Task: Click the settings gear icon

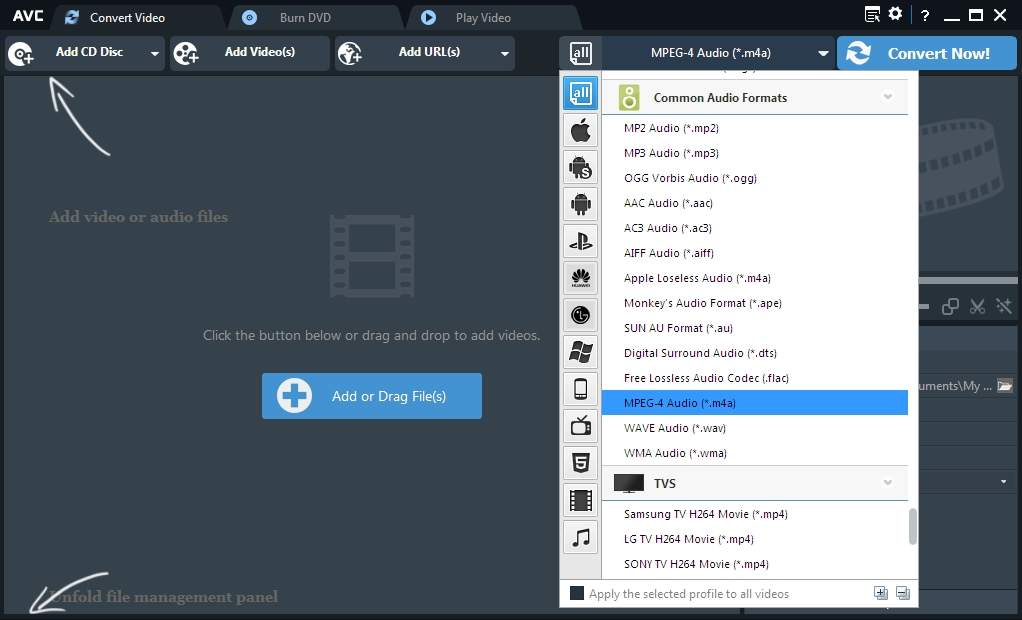Action: tap(895, 14)
